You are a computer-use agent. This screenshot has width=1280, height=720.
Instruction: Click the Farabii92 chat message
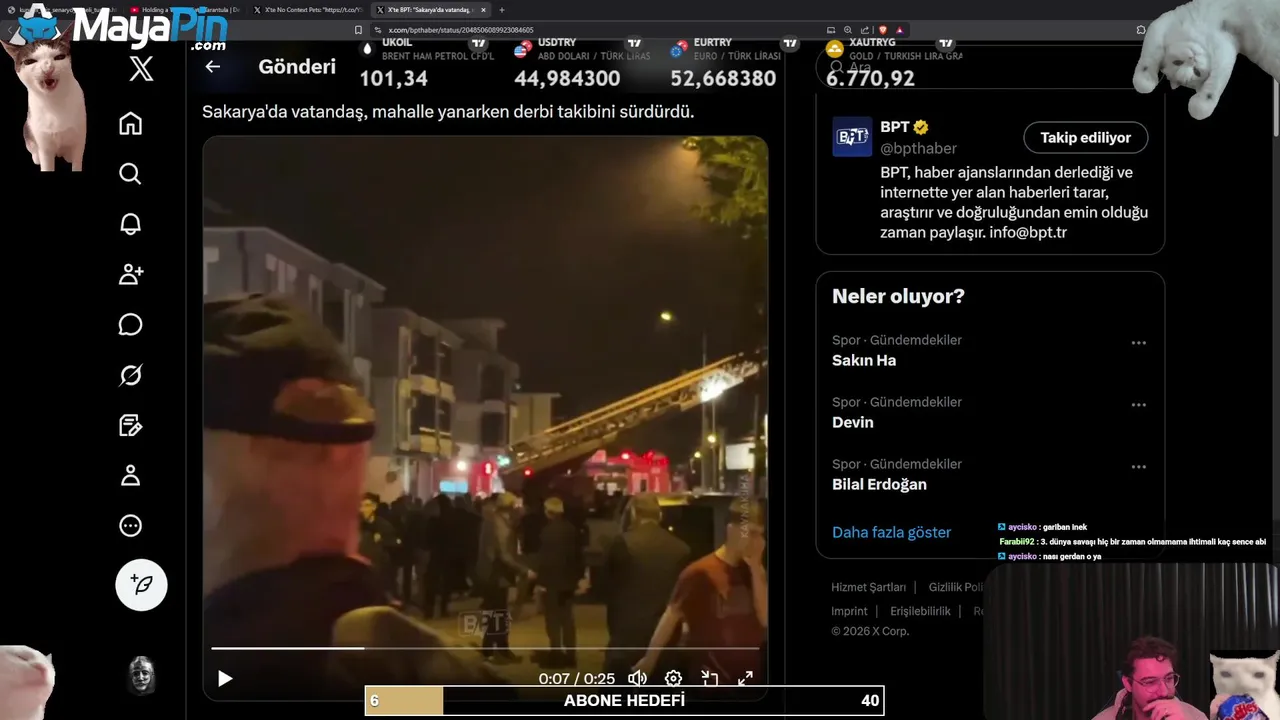click(1132, 542)
